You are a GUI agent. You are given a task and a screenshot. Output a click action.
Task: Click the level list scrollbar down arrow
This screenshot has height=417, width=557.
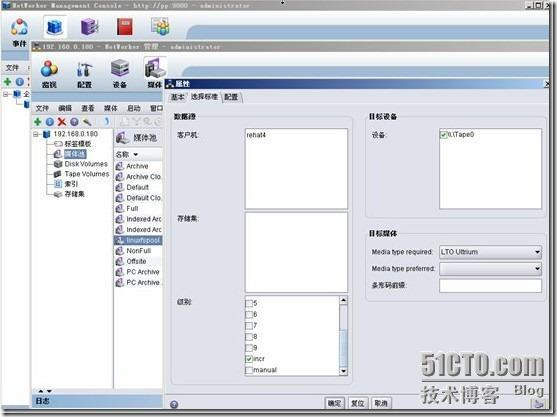(x=343, y=371)
